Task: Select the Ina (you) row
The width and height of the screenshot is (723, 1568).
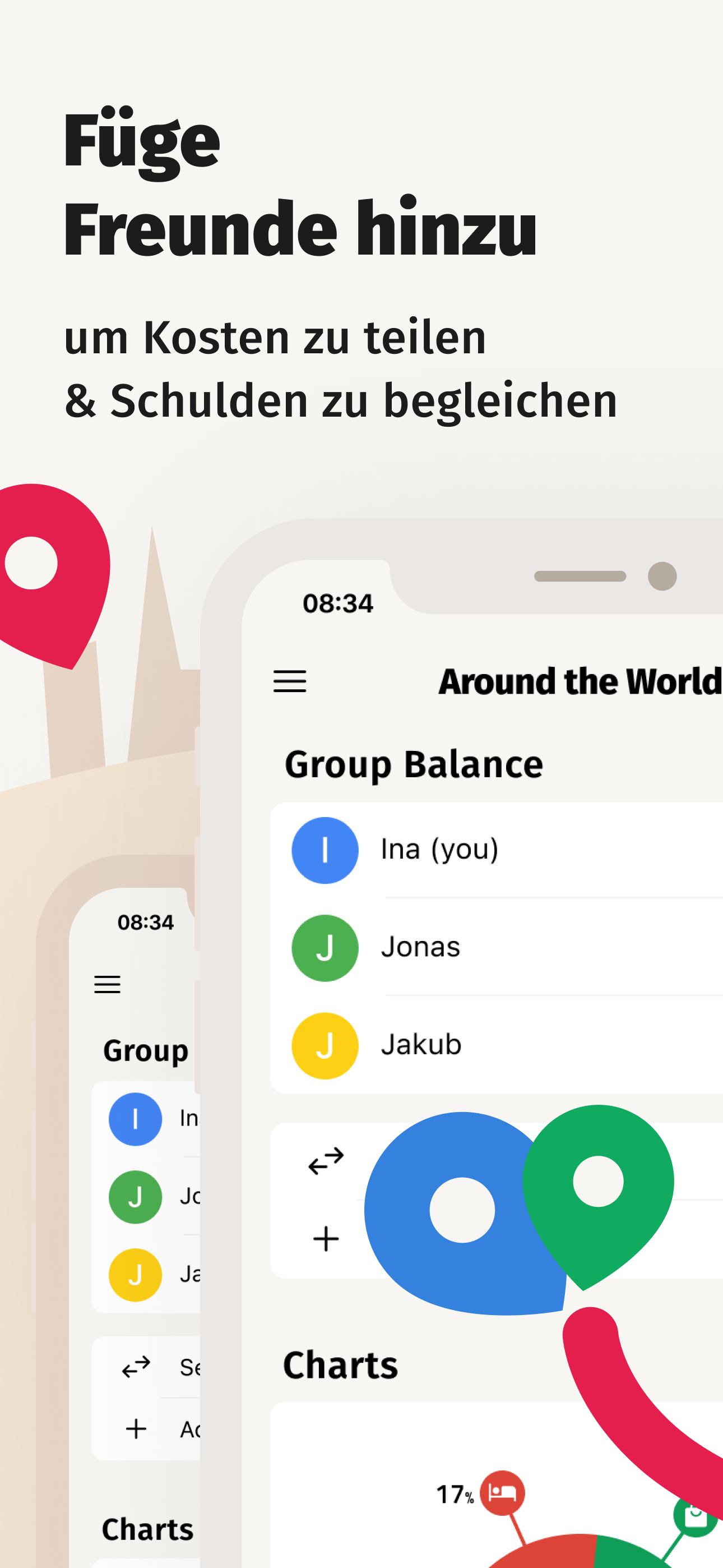Action: pyautogui.click(x=497, y=850)
